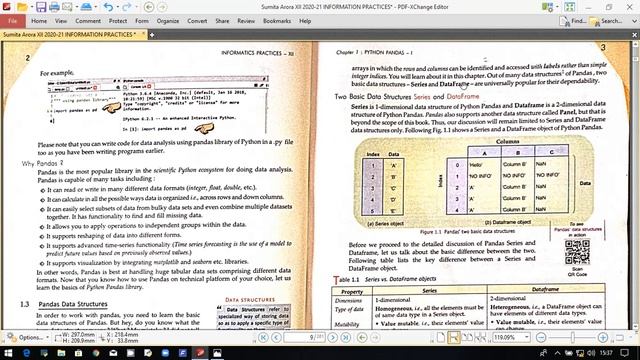Select two pages continuous layout

pos(480,338)
